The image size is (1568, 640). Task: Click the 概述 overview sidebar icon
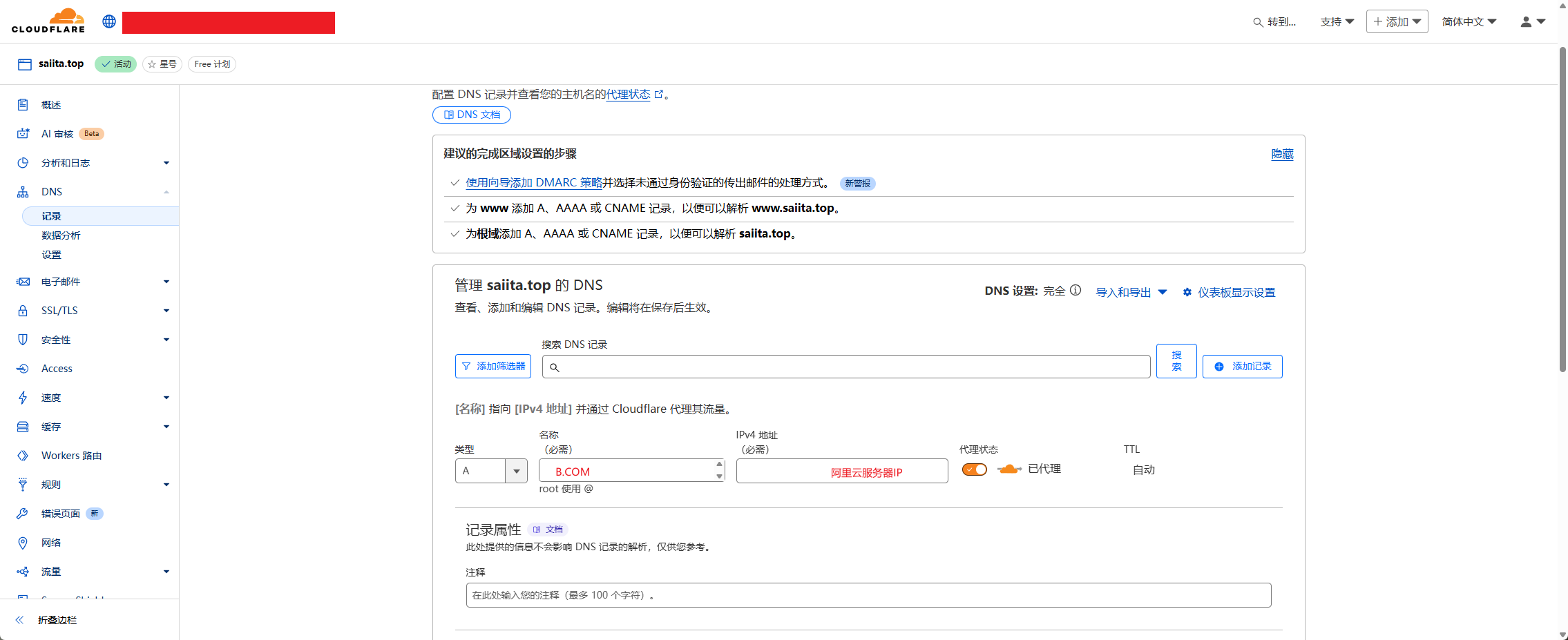point(23,105)
